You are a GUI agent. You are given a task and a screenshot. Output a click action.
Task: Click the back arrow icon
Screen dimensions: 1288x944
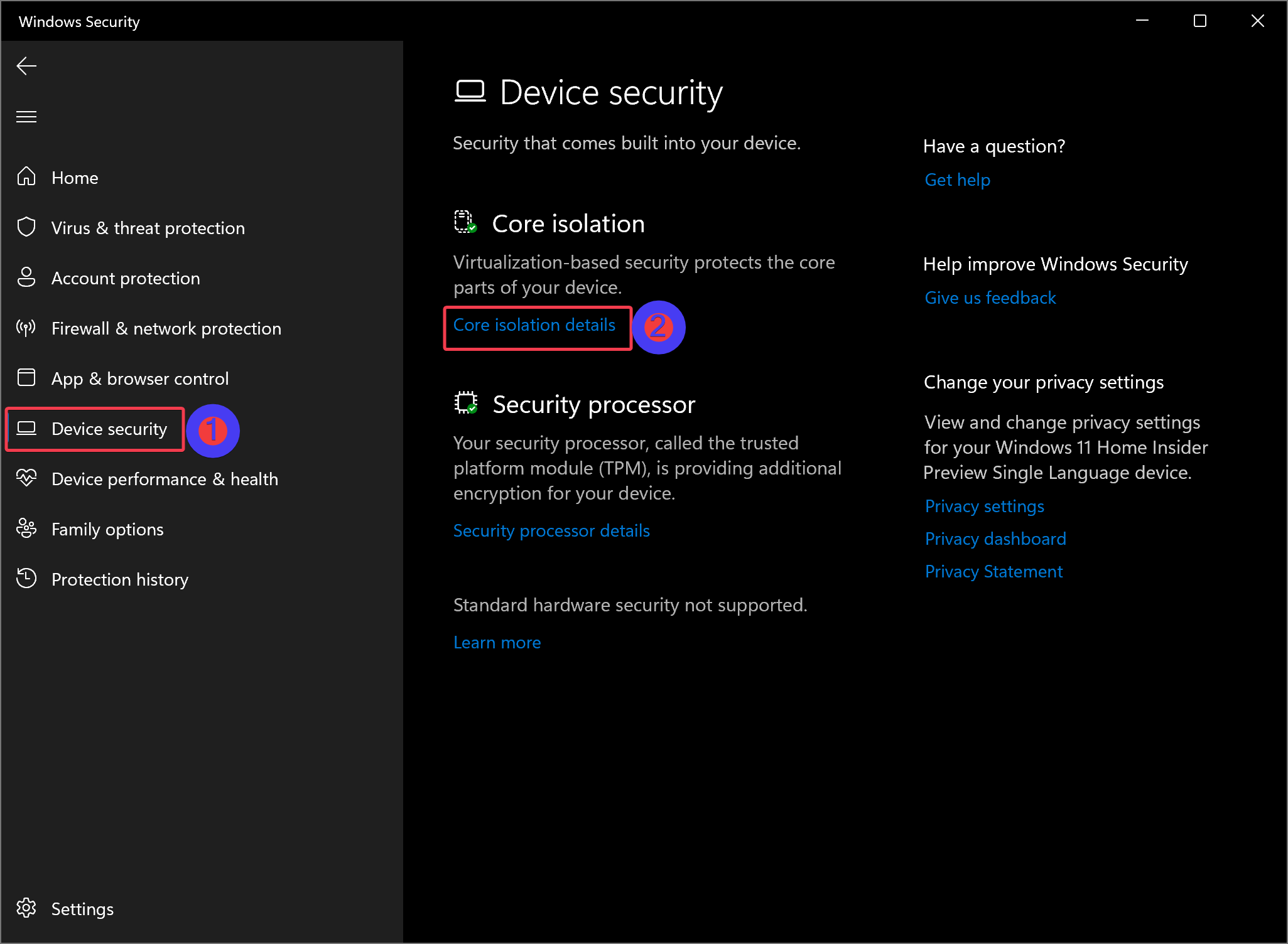pos(26,66)
